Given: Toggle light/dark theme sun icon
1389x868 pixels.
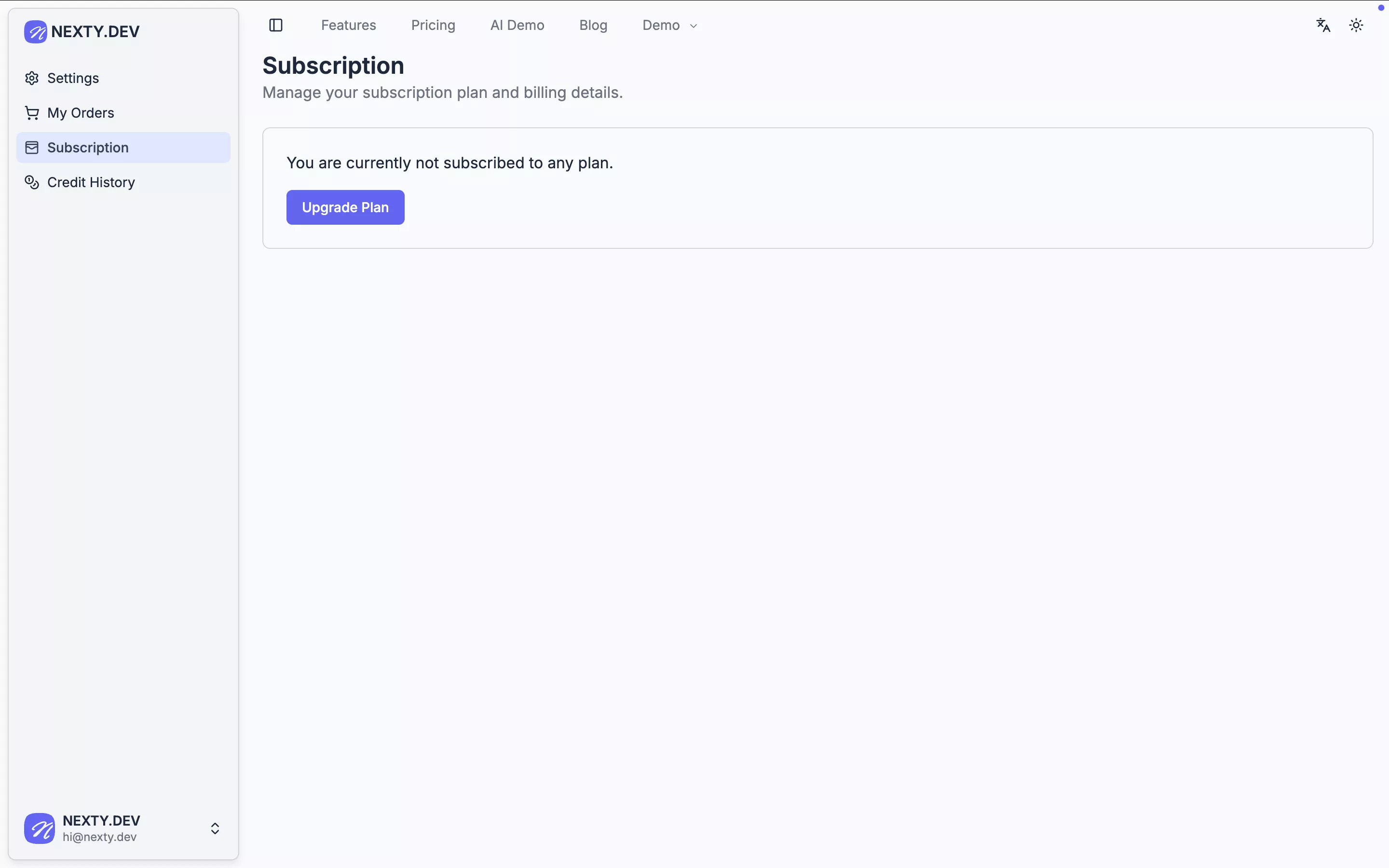Looking at the screenshot, I should tap(1356, 25).
